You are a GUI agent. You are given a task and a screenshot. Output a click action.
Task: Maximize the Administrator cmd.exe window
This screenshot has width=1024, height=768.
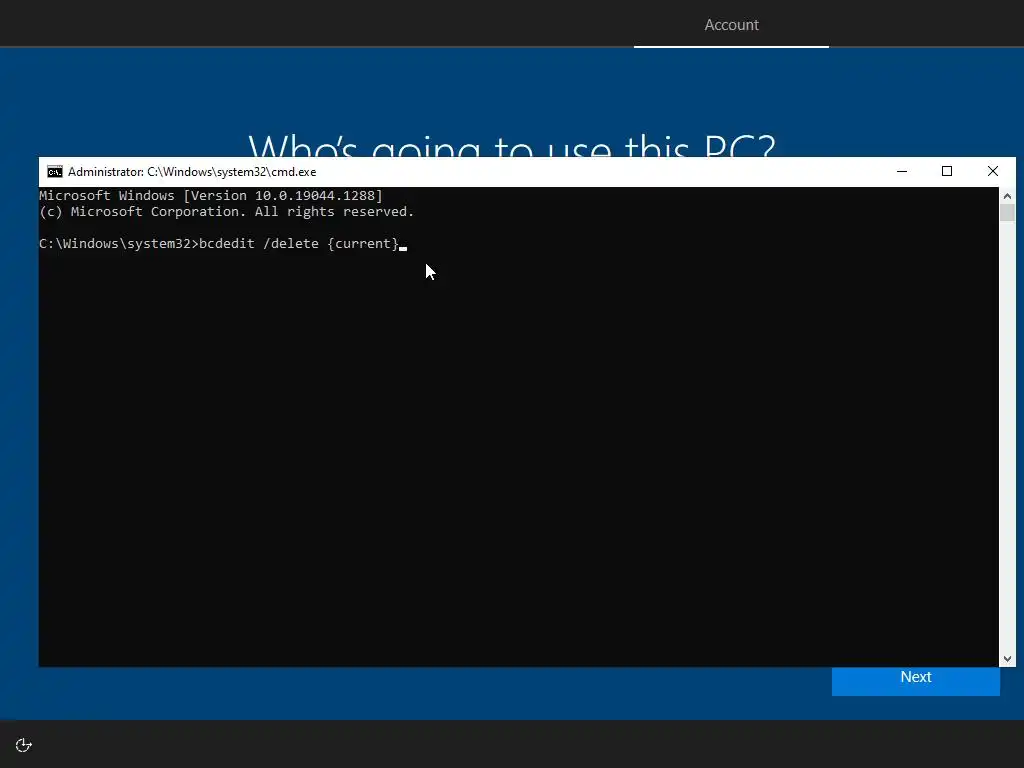[x=947, y=172]
